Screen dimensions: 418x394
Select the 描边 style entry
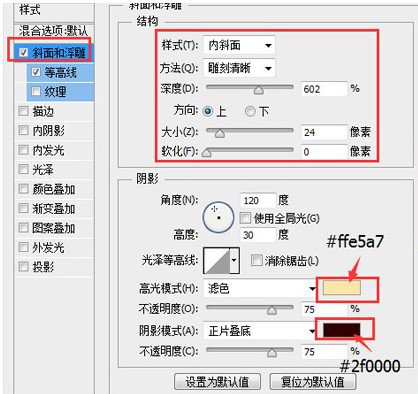[44, 111]
